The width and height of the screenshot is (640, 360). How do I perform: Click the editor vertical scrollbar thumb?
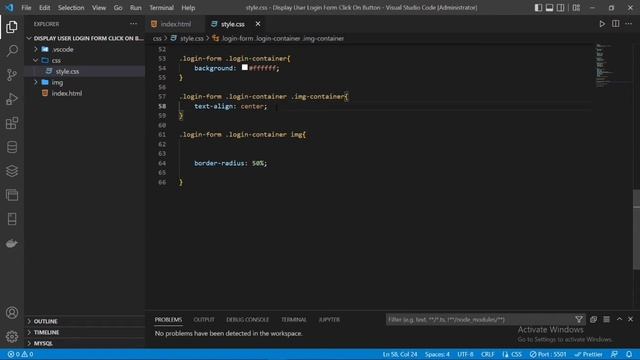(636, 229)
